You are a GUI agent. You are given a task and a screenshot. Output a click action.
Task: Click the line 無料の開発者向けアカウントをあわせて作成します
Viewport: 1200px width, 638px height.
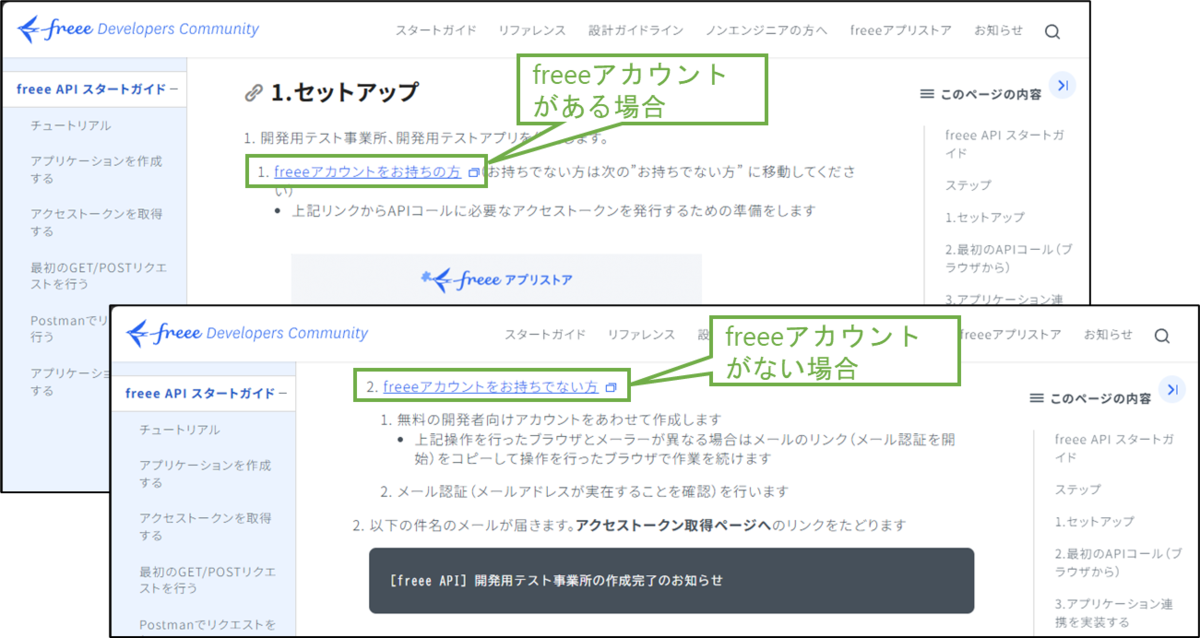pyautogui.click(x=558, y=420)
